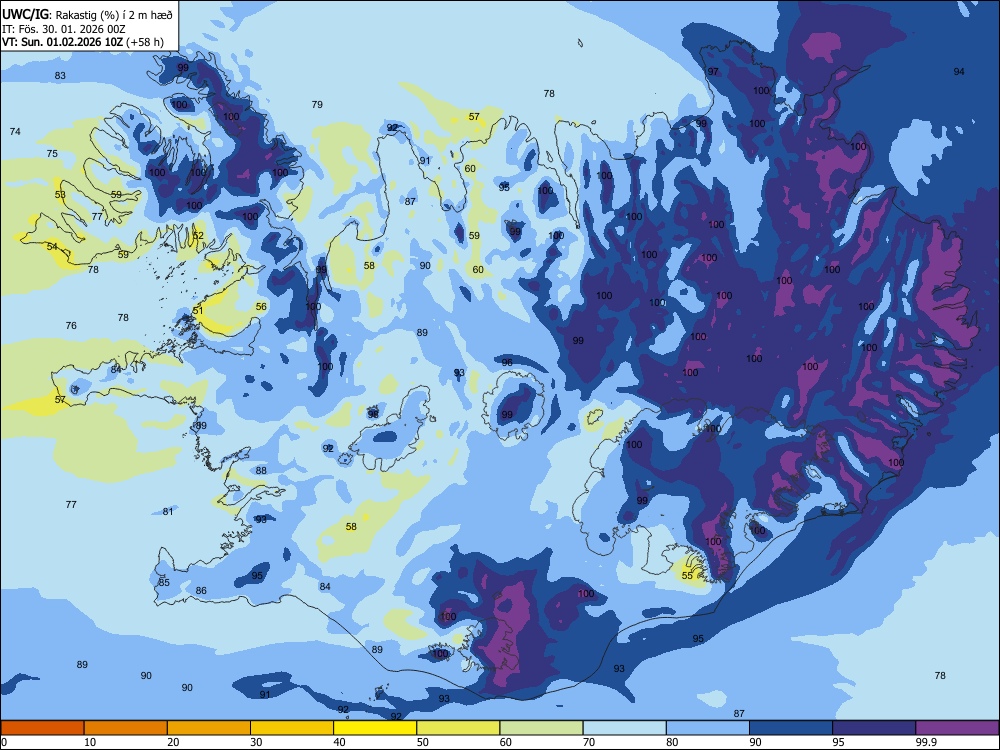
Task: Click the orange 10–20 legend swatch
Action: pyautogui.click(x=126, y=728)
